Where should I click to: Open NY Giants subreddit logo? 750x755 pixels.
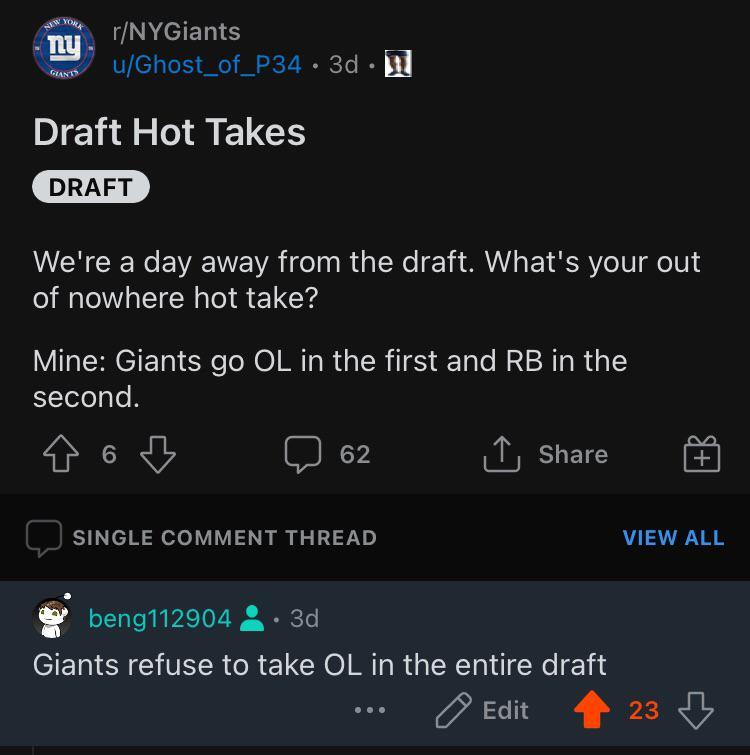pos(63,48)
